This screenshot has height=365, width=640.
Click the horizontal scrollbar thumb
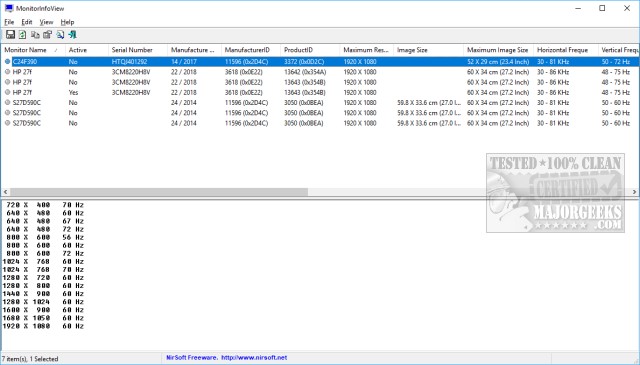(159, 192)
